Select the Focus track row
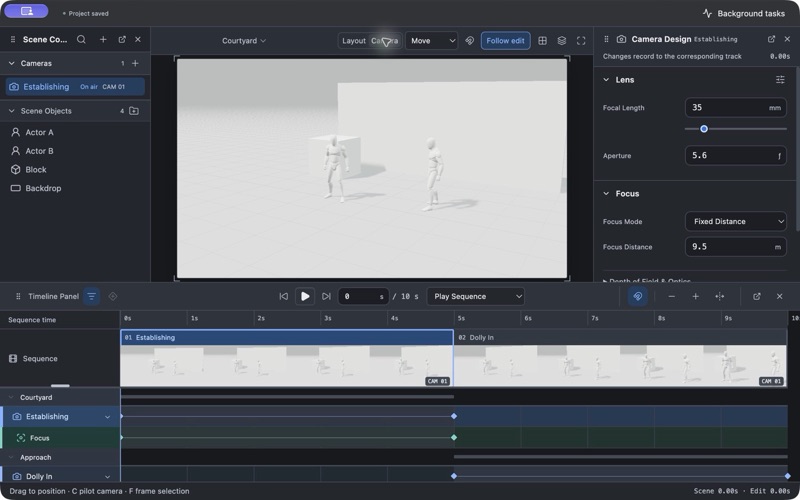The width and height of the screenshot is (800, 500). click(x=60, y=438)
